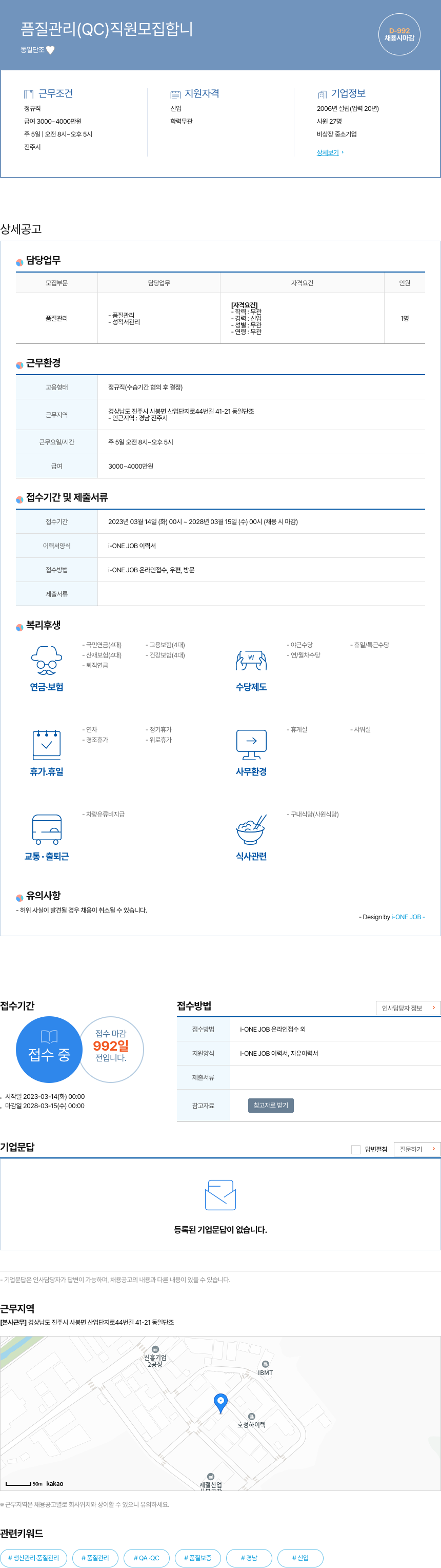Click the 사무환경 monitor icon
The height and width of the screenshot is (1568, 441).
pyautogui.click(x=251, y=744)
